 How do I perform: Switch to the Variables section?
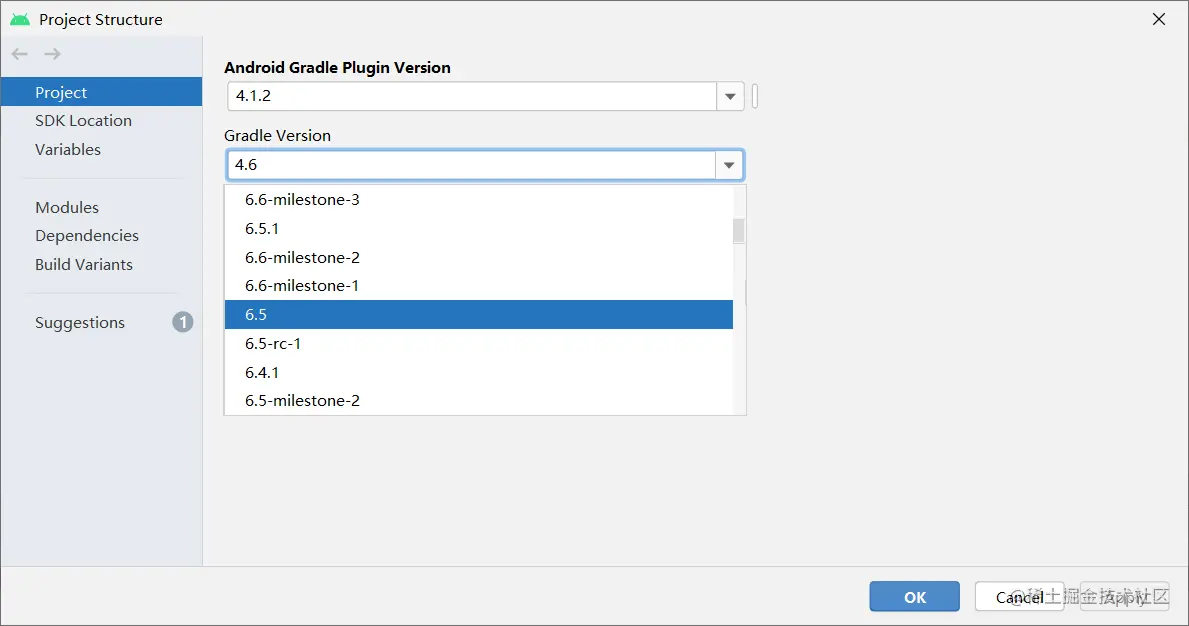point(68,150)
